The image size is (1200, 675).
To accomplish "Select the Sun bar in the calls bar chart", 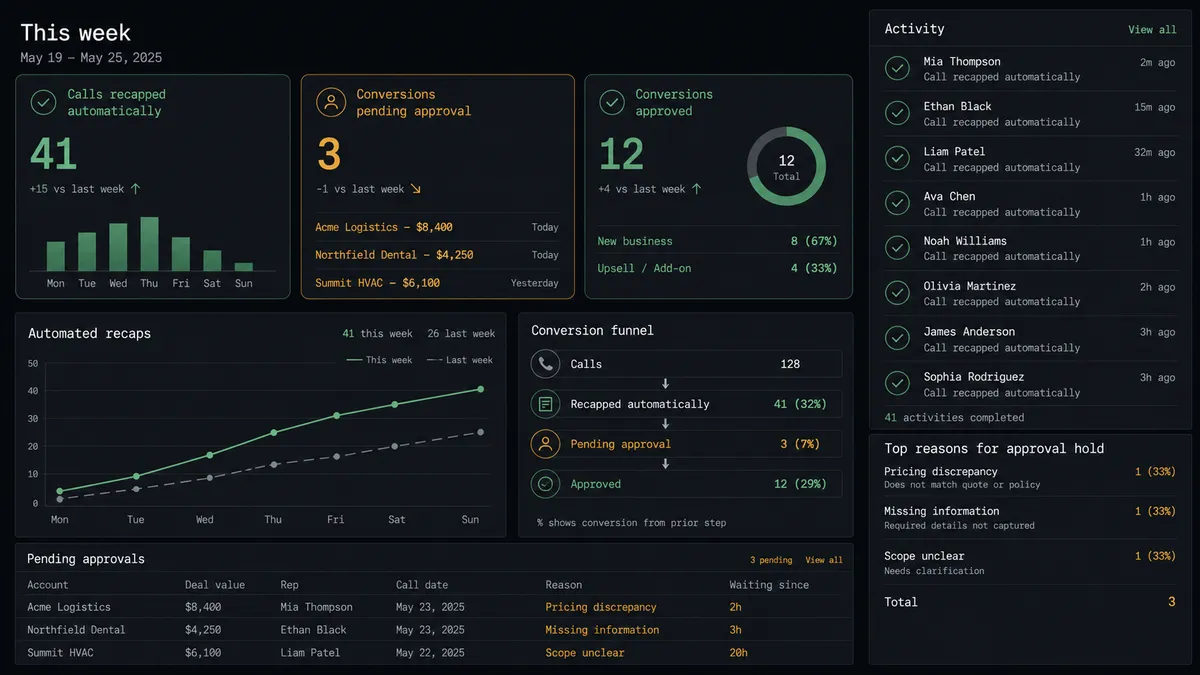I will click(243, 267).
